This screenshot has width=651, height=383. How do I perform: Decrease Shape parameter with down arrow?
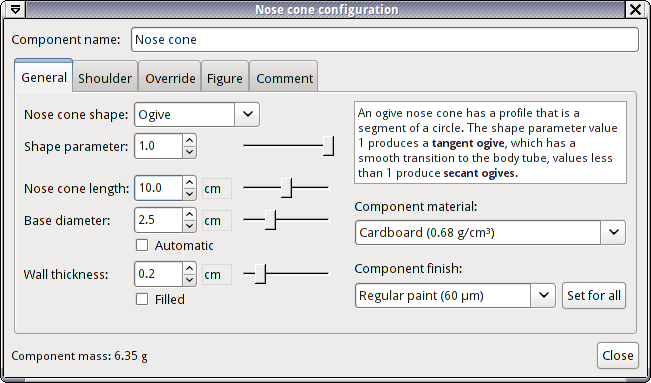pos(189,152)
